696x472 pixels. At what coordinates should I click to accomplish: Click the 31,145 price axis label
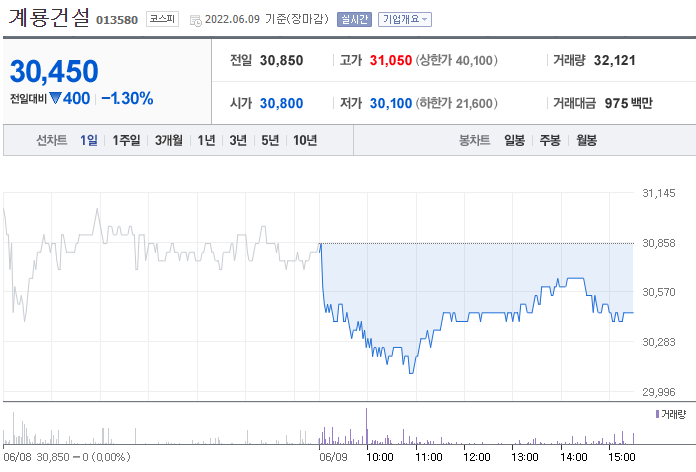(x=659, y=193)
